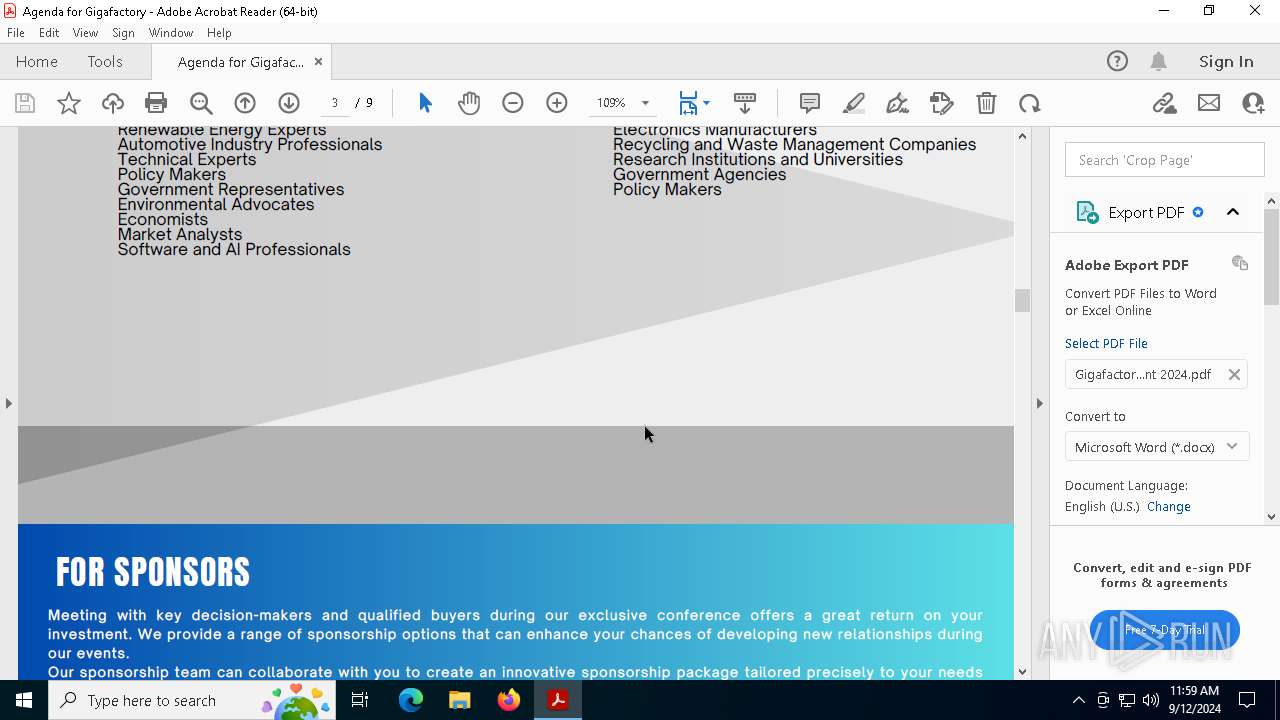1280x720 pixels.
Task: Click the rotate page icon
Action: point(1030,103)
